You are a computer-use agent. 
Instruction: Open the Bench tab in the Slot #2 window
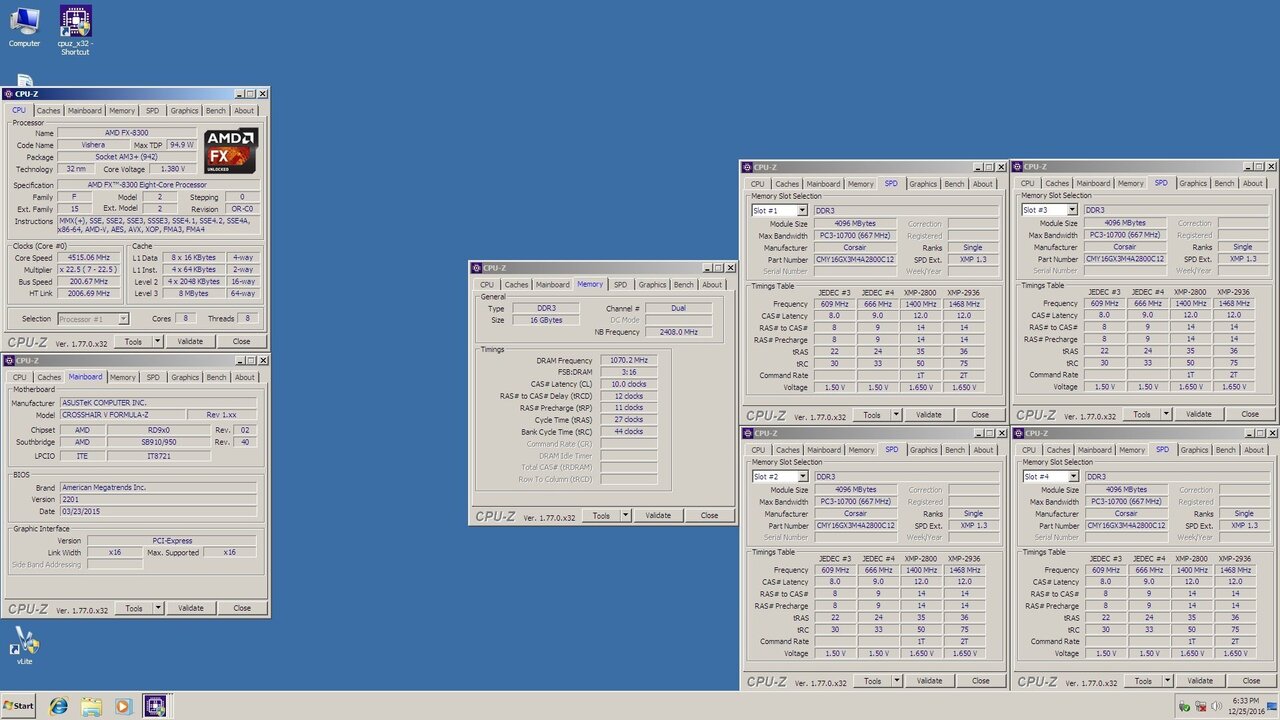point(954,450)
